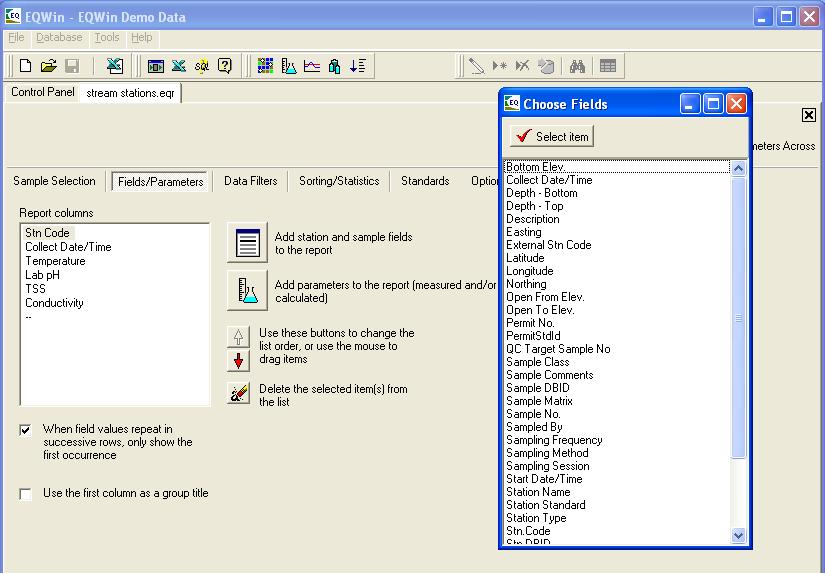Open the File menu
The width and height of the screenshot is (825, 574).
[16, 37]
